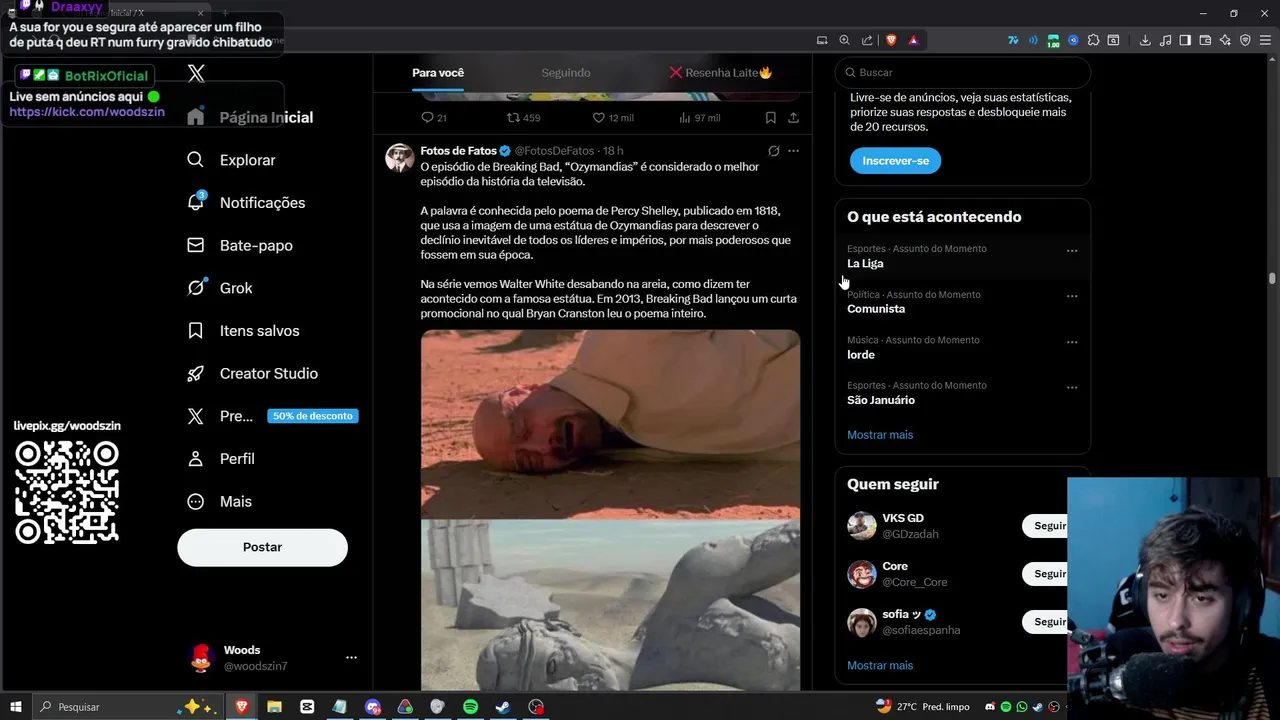Open browser extensions puzzle icon
This screenshot has width=1280, height=720.
click(1093, 40)
